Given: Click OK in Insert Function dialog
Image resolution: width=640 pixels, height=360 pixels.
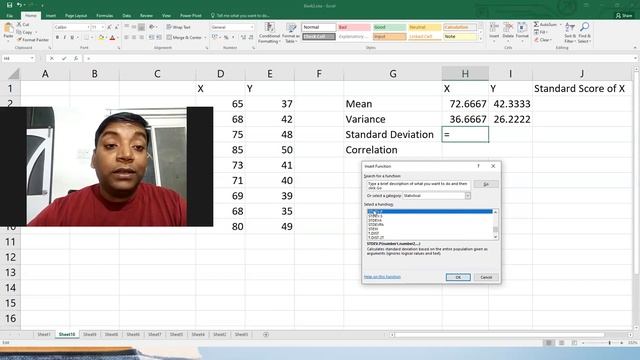Looking at the screenshot, I should pyautogui.click(x=458, y=277).
